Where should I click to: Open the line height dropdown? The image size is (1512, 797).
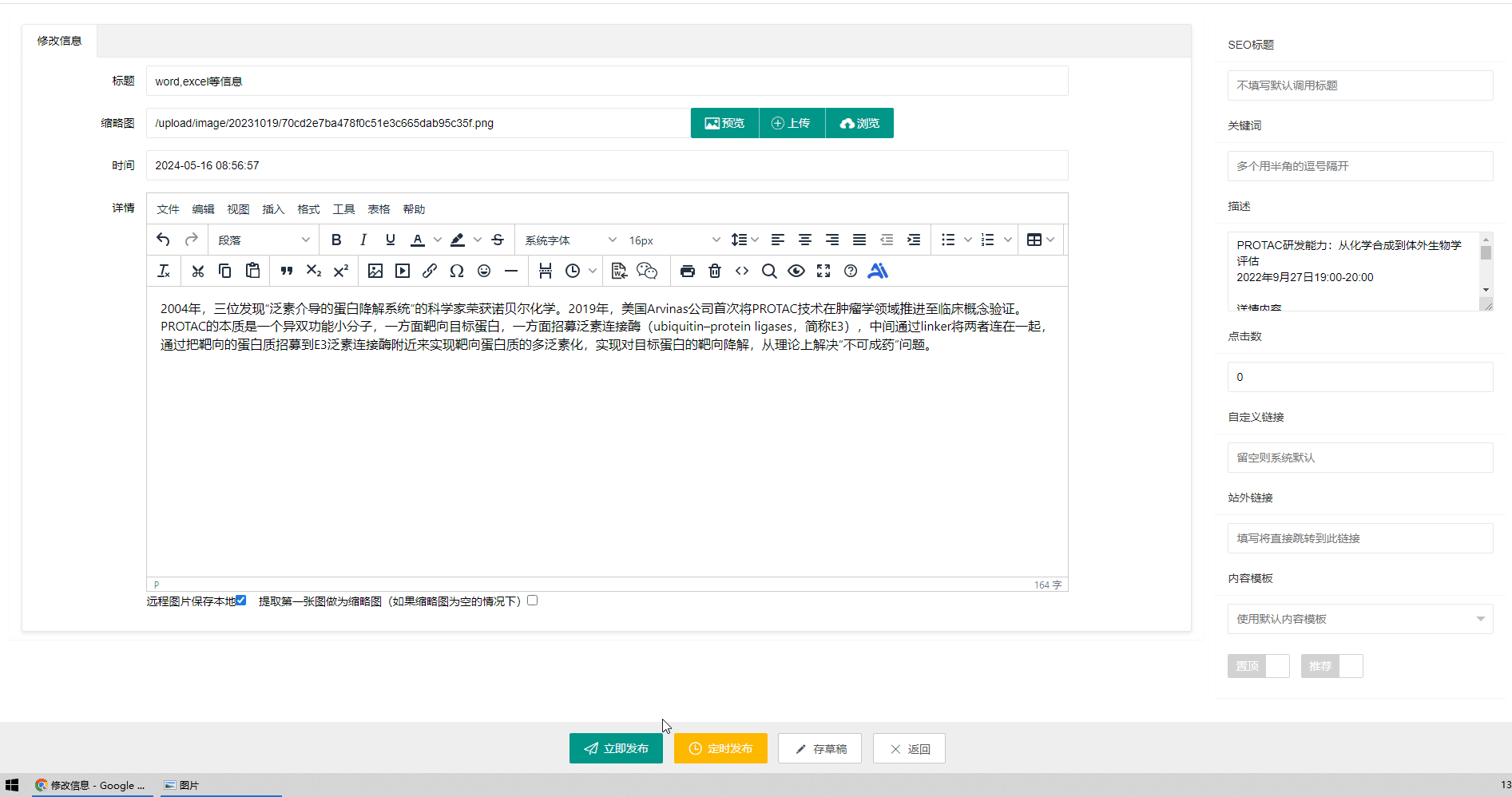(744, 240)
